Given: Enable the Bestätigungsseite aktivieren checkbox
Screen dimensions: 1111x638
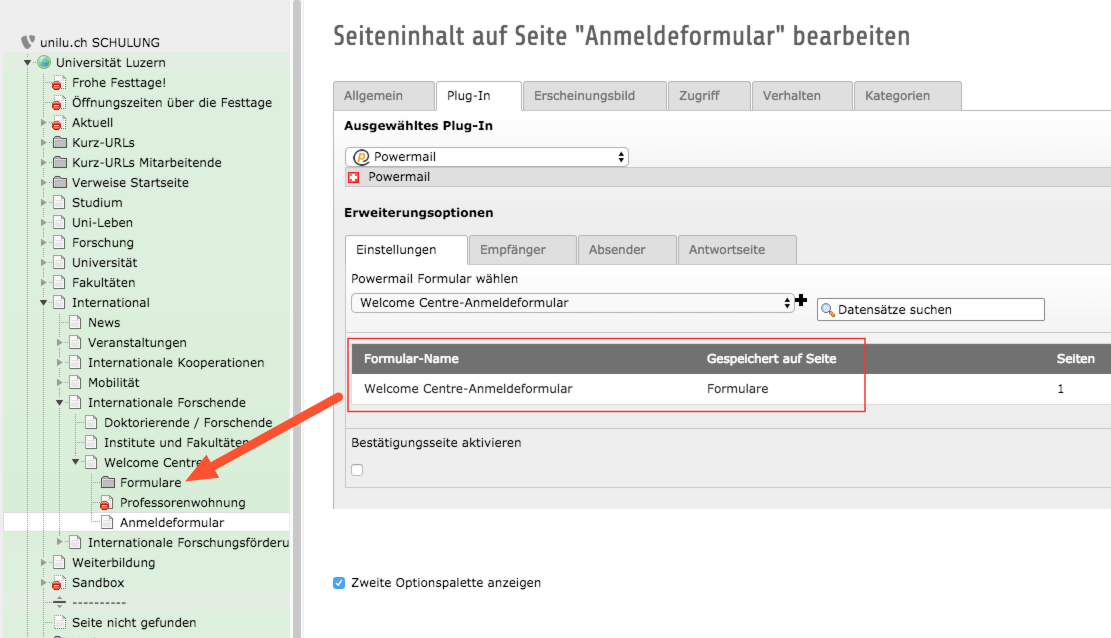Looking at the screenshot, I should click(x=357, y=470).
